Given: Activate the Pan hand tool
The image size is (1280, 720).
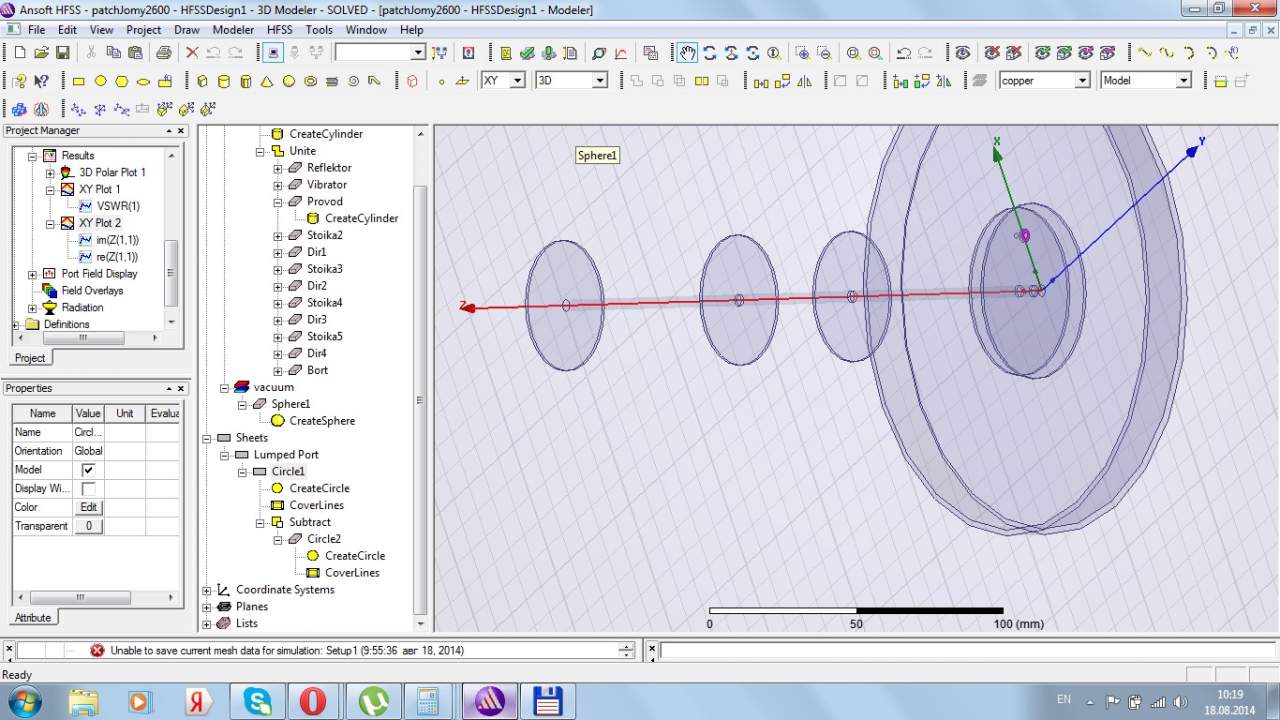Looking at the screenshot, I should (687, 53).
